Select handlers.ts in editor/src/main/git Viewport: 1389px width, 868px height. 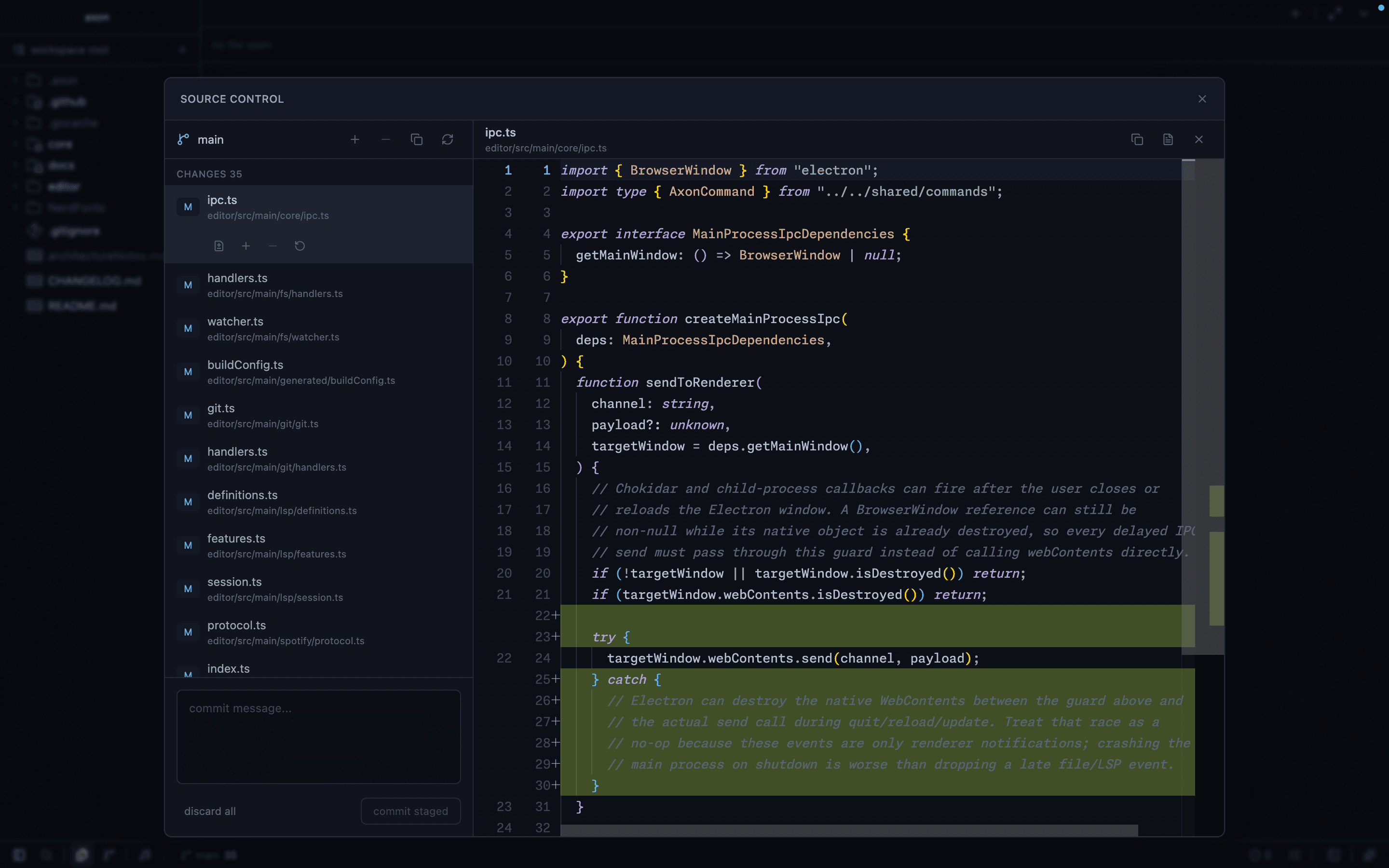(318, 459)
